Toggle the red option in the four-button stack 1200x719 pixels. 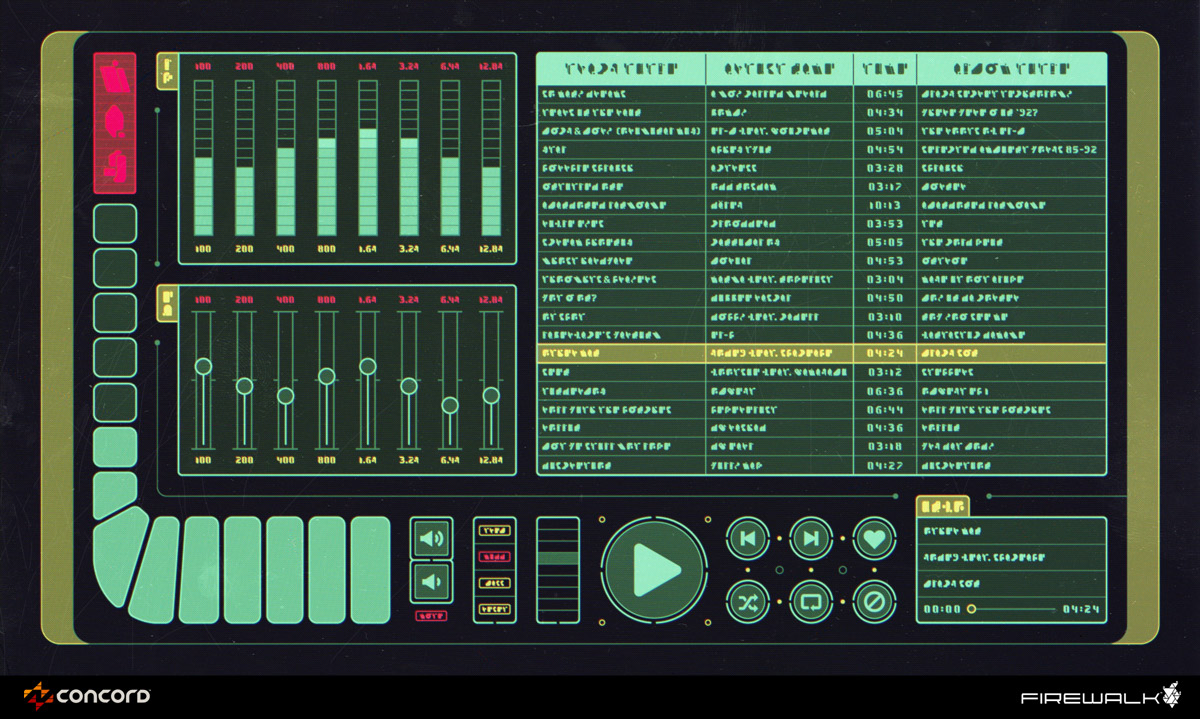coord(494,556)
